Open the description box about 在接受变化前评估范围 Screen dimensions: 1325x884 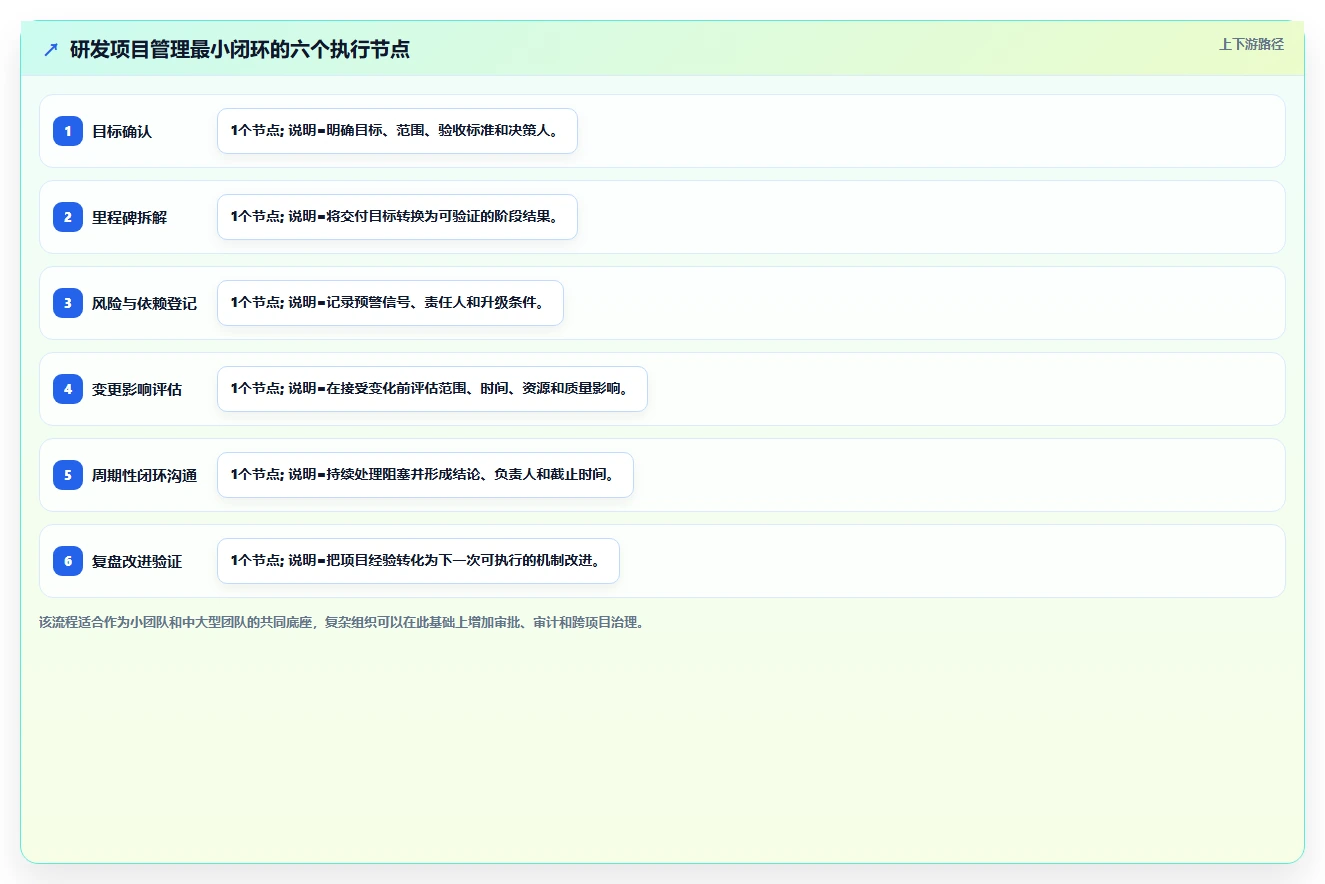[x=432, y=389]
